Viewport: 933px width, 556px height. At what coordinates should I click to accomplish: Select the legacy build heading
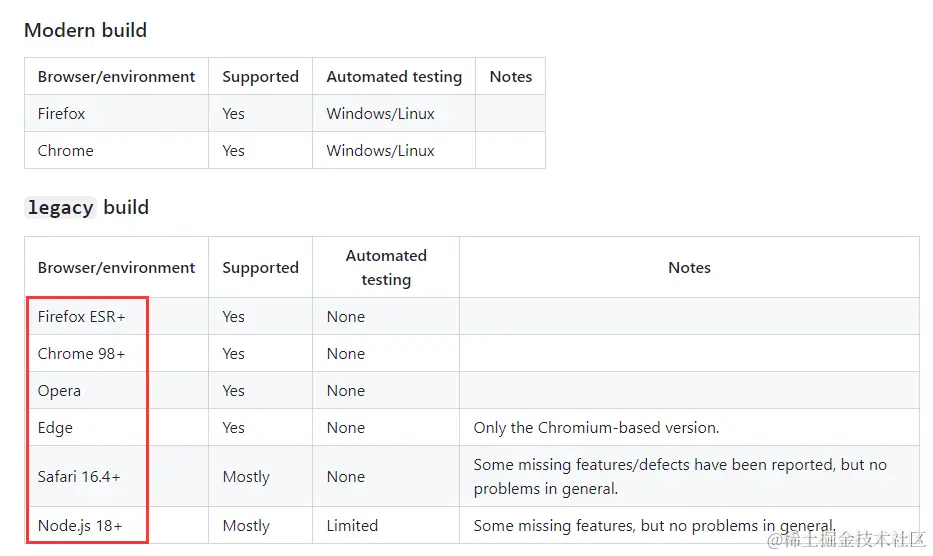click(x=87, y=207)
